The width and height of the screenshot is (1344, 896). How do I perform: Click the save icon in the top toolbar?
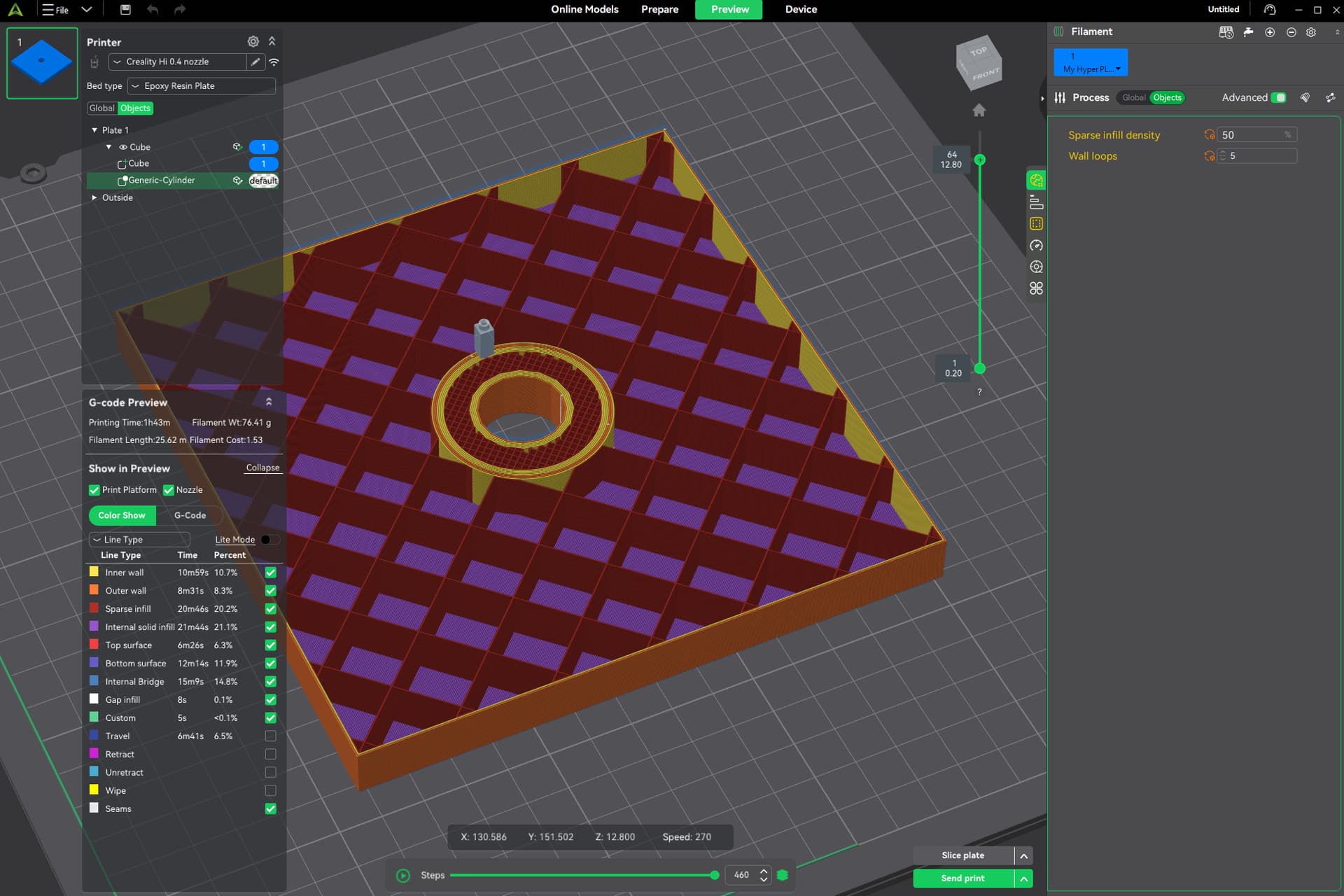tap(125, 10)
